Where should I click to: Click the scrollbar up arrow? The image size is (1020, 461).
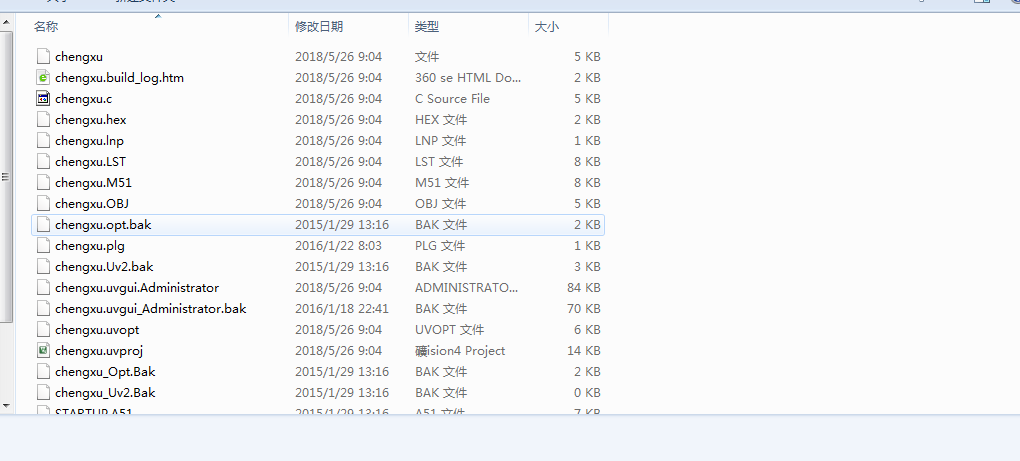(x=6, y=23)
